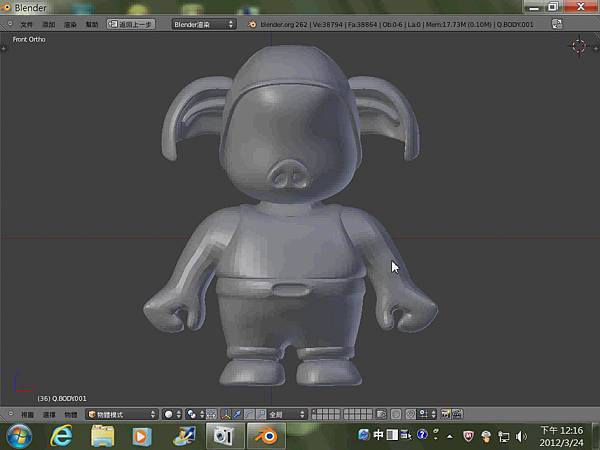This screenshot has width=600, height=450.
Task: Open the viewport shading sphere selector
Action: click(x=171, y=413)
